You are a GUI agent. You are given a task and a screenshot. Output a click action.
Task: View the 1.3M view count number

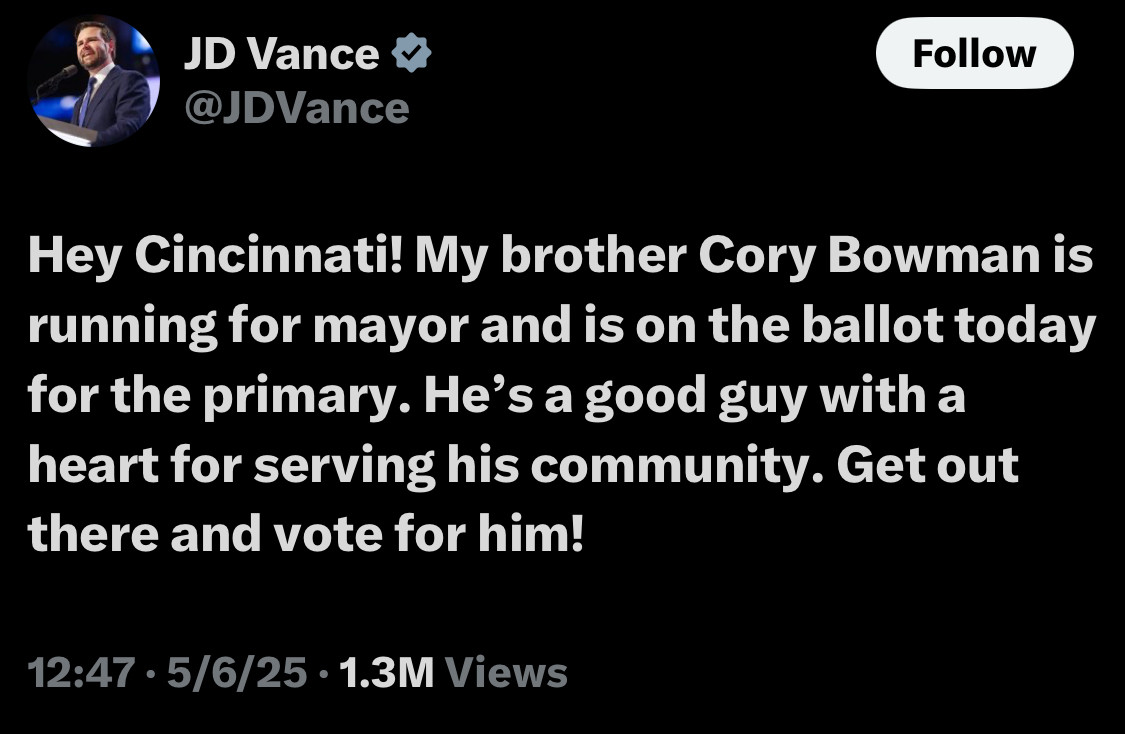[x=387, y=672]
